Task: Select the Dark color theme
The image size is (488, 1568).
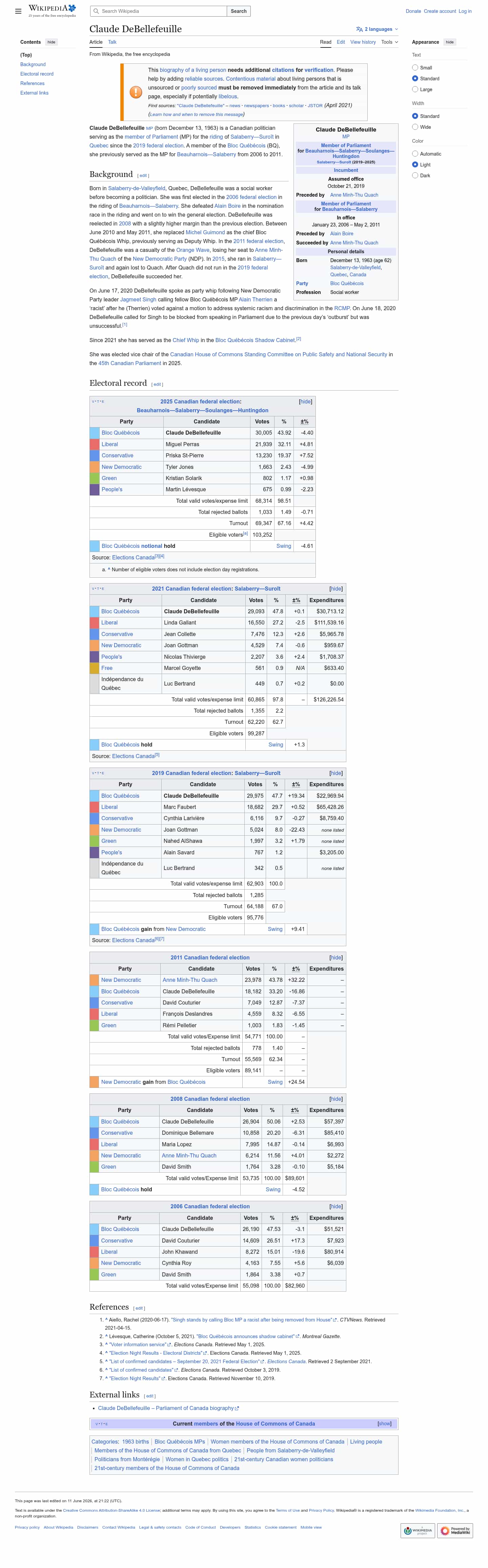Action: click(x=415, y=175)
